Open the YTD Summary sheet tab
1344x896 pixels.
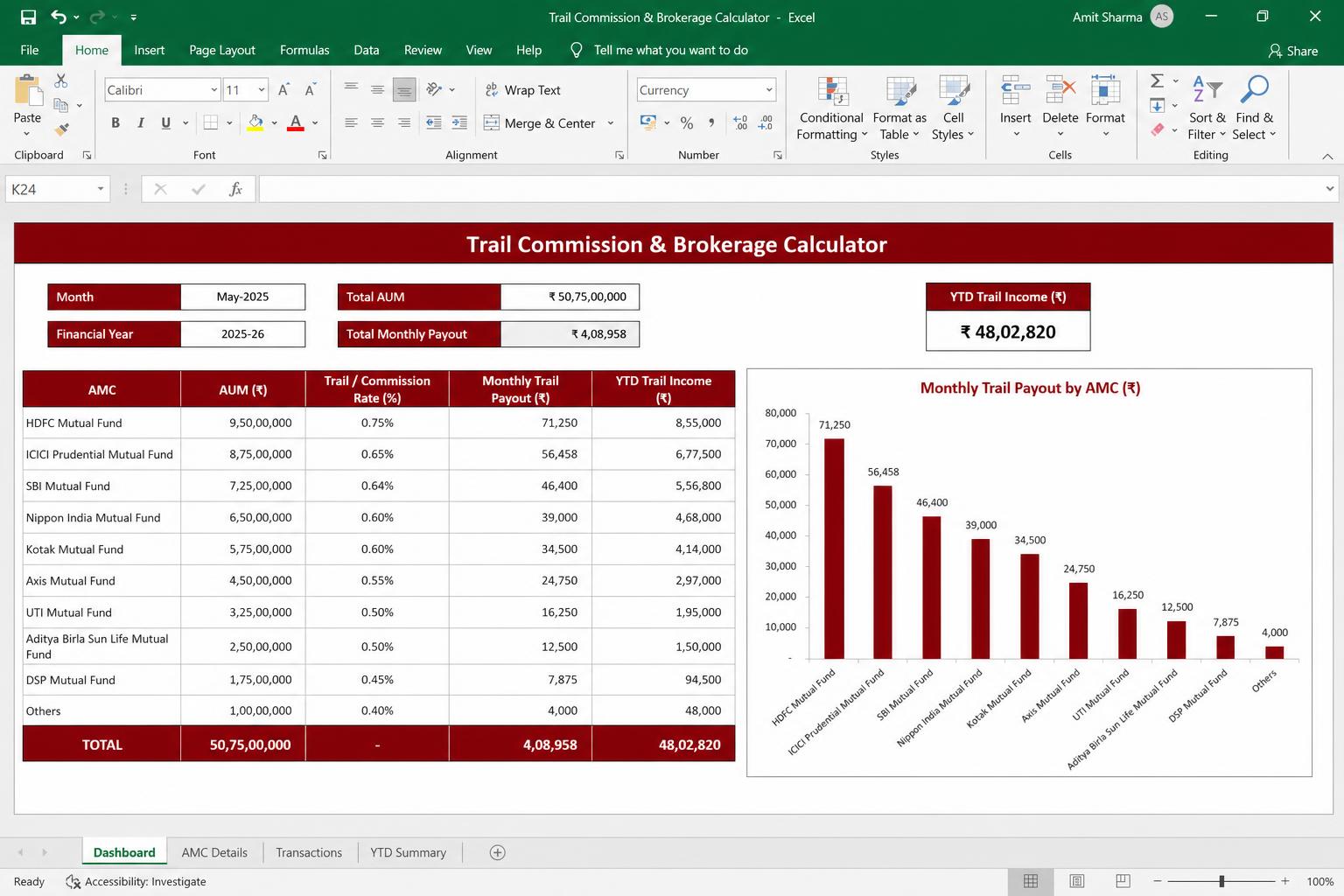[408, 852]
